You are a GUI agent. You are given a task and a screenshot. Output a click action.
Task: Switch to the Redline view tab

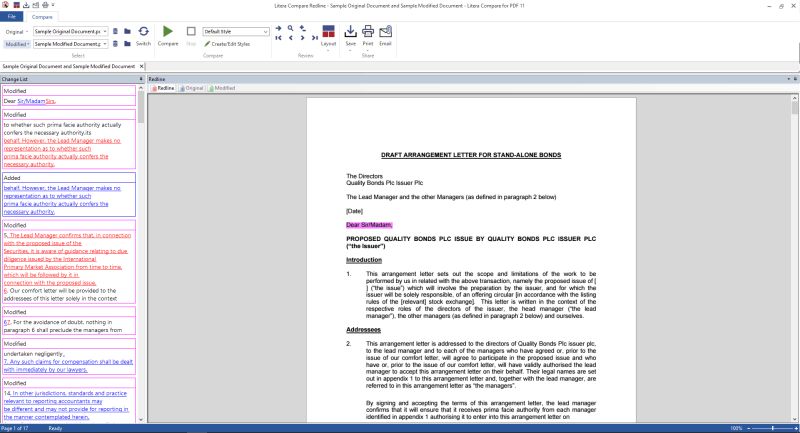[x=163, y=88]
